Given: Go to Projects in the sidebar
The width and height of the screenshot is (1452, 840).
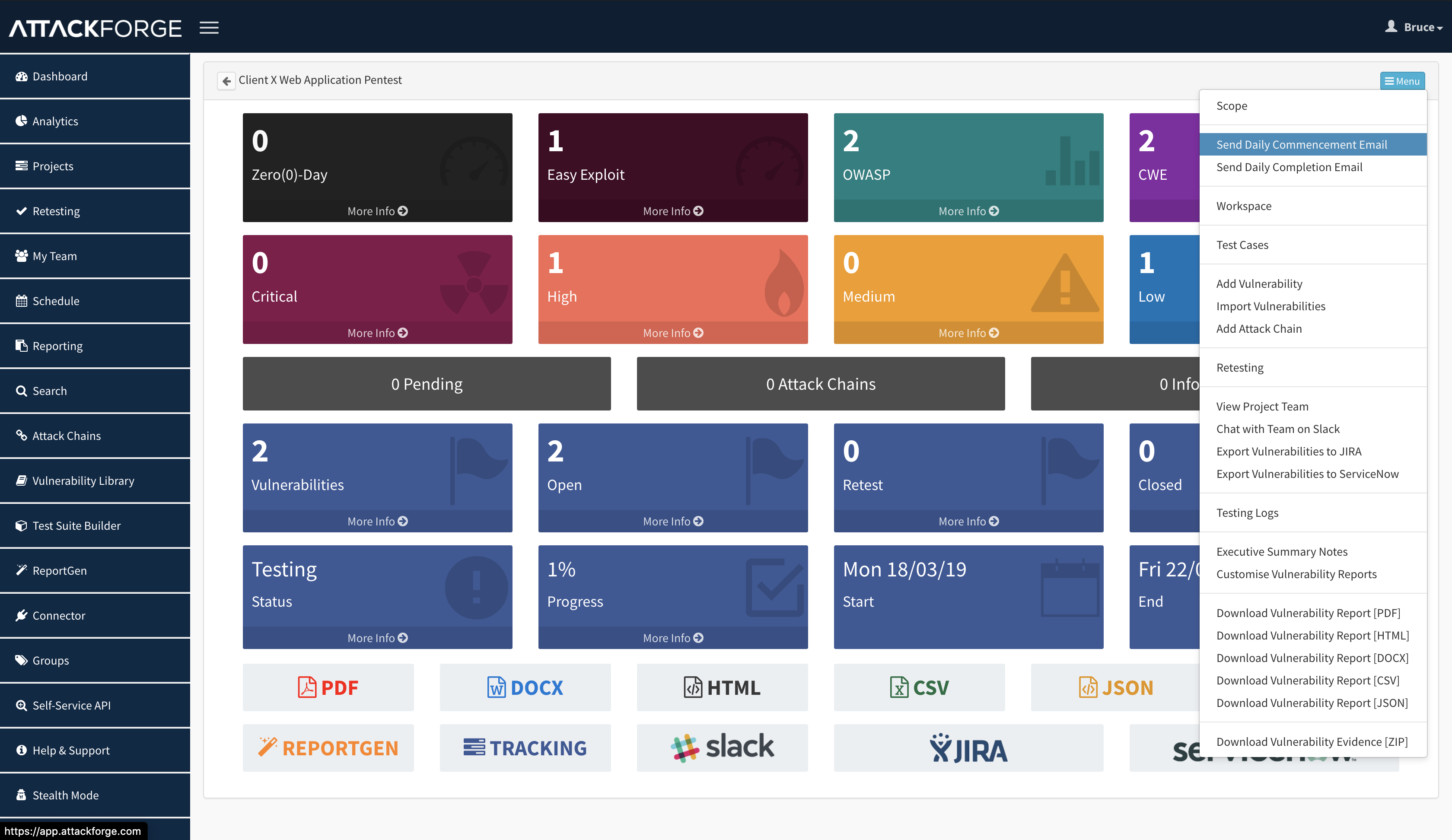Looking at the screenshot, I should (x=95, y=166).
